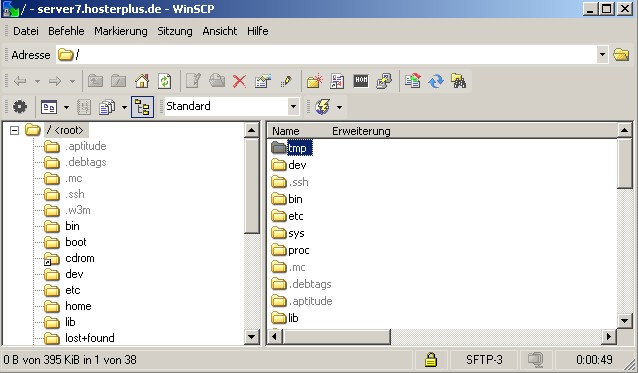Click the Edit file toolbar icon
The height and width of the screenshot is (373, 638).
point(193,81)
